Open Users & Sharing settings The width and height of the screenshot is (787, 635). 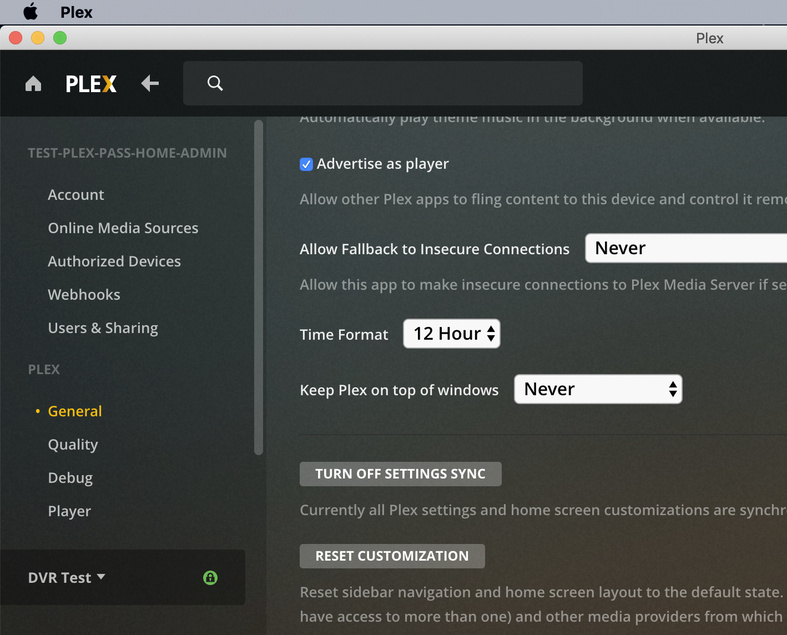pyautogui.click(x=103, y=328)
